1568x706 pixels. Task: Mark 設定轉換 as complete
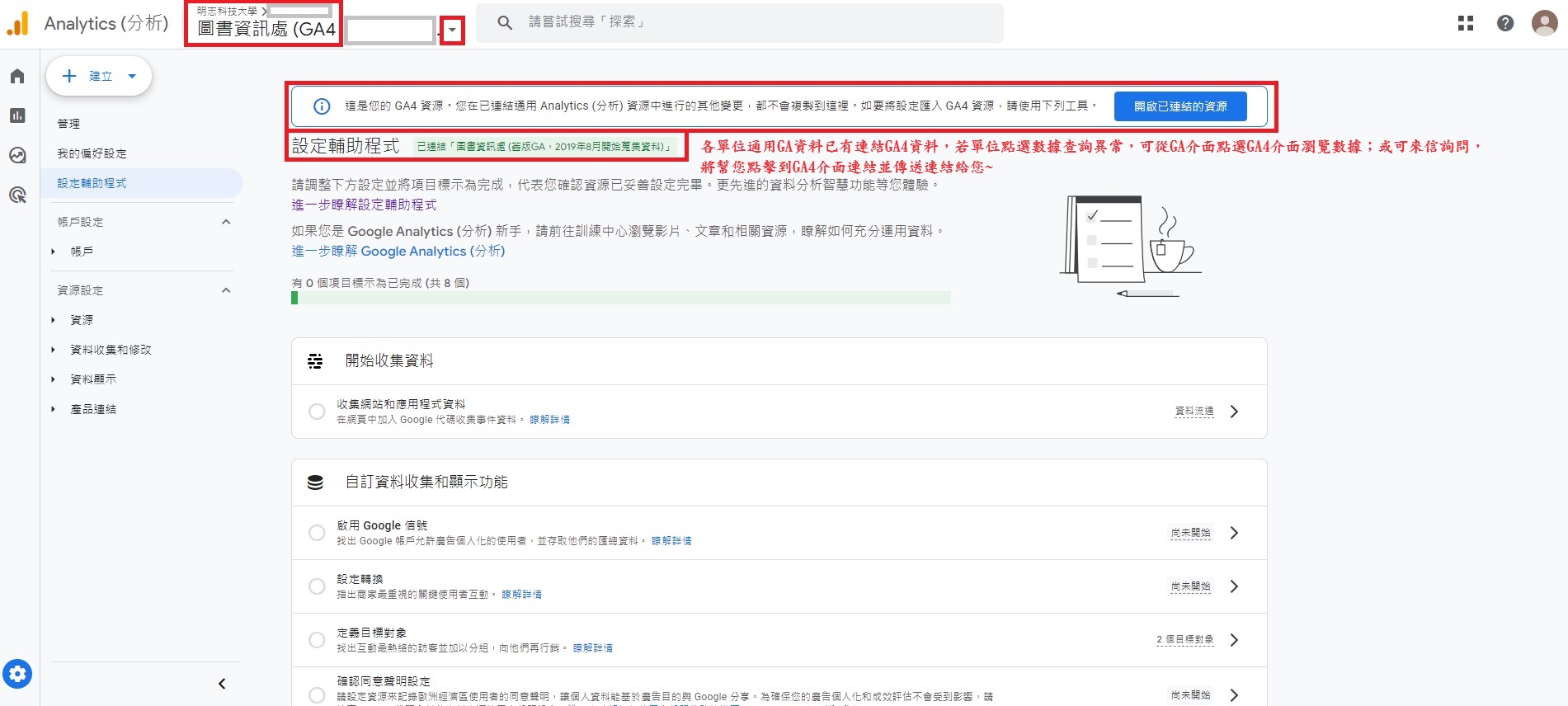317,586
